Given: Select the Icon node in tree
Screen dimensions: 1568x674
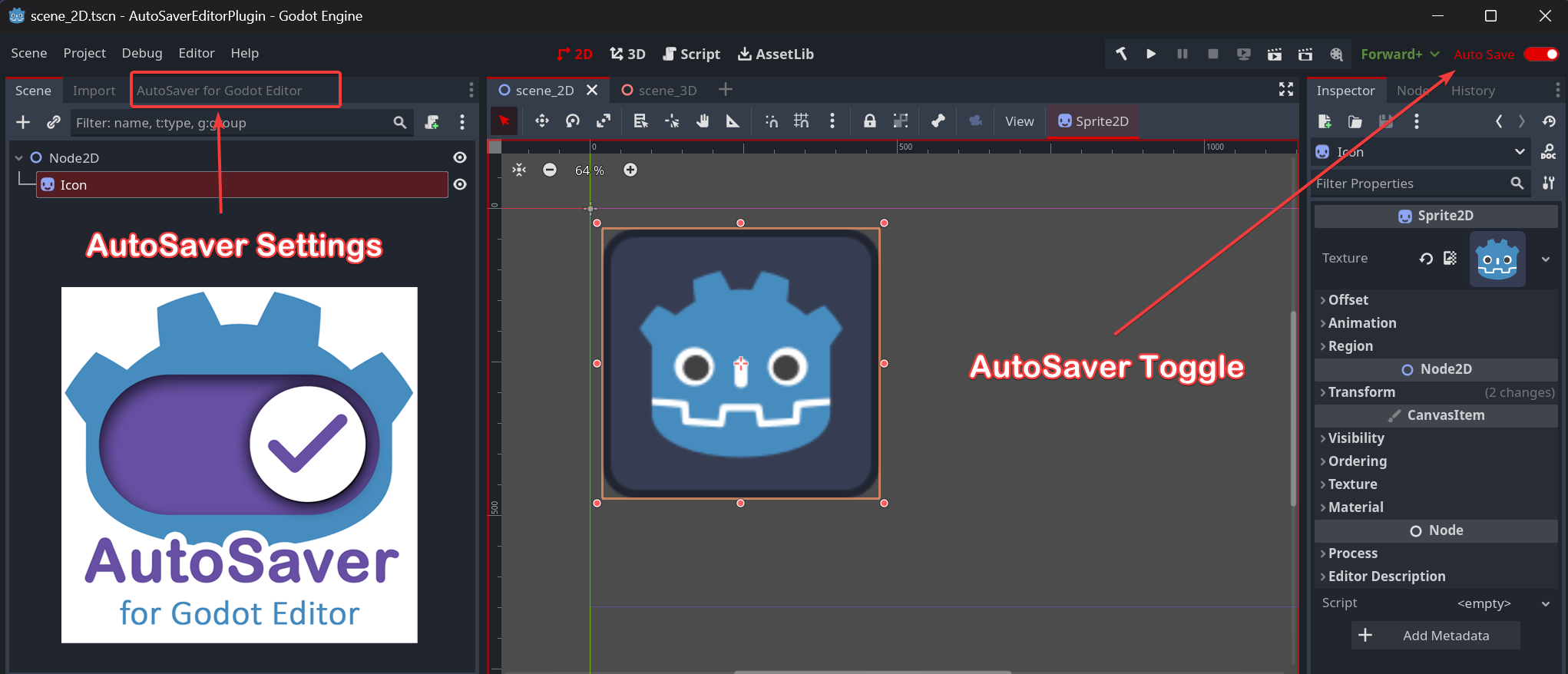Looking at the screenshot, I should point(242,184).
